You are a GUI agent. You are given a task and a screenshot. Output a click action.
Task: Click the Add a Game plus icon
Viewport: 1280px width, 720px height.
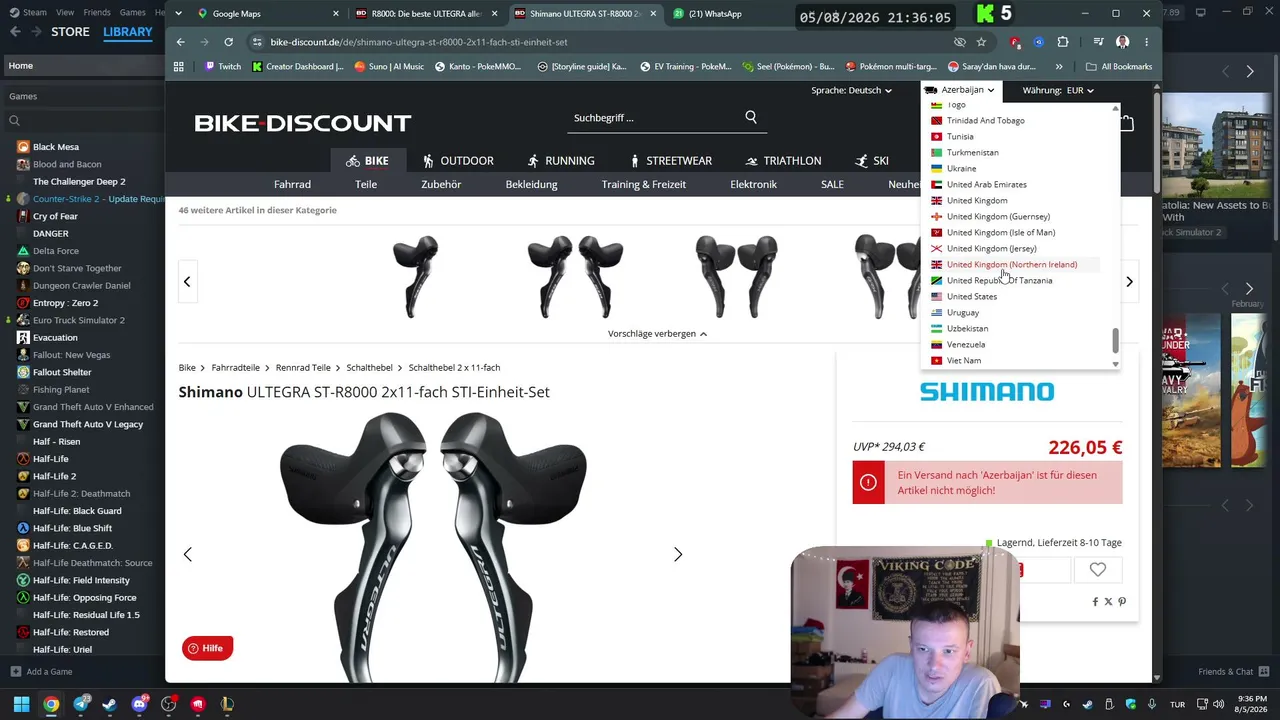click(14, 672)
